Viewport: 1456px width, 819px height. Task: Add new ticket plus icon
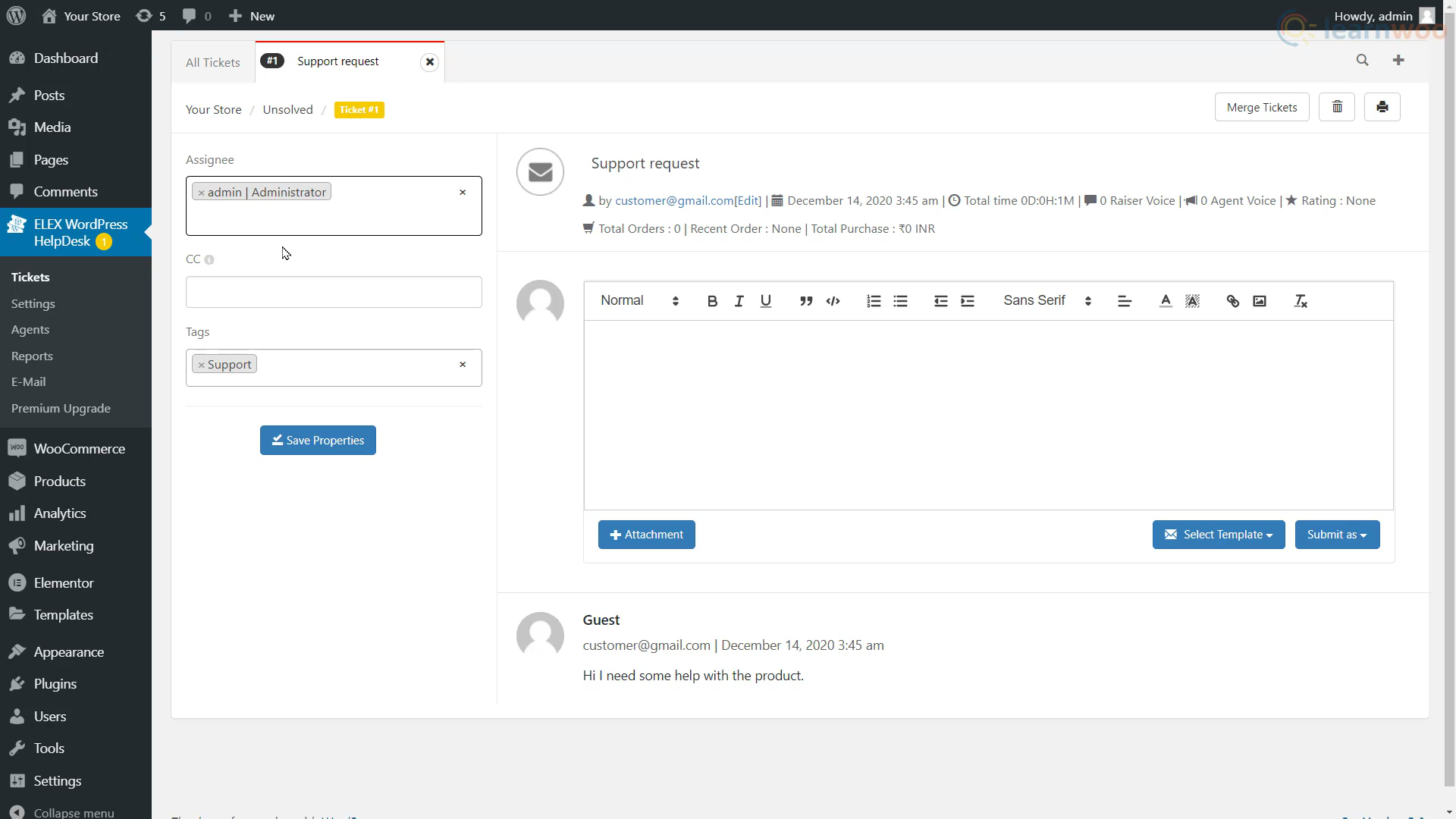click(x=1399, y=60)
